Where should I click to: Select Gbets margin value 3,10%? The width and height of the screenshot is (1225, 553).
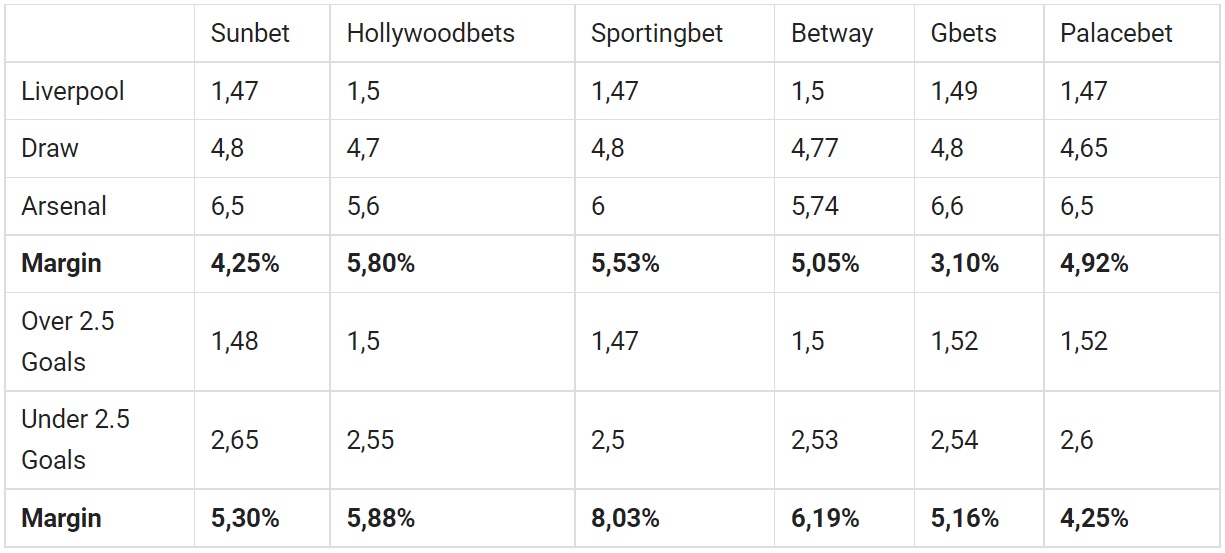965,263
